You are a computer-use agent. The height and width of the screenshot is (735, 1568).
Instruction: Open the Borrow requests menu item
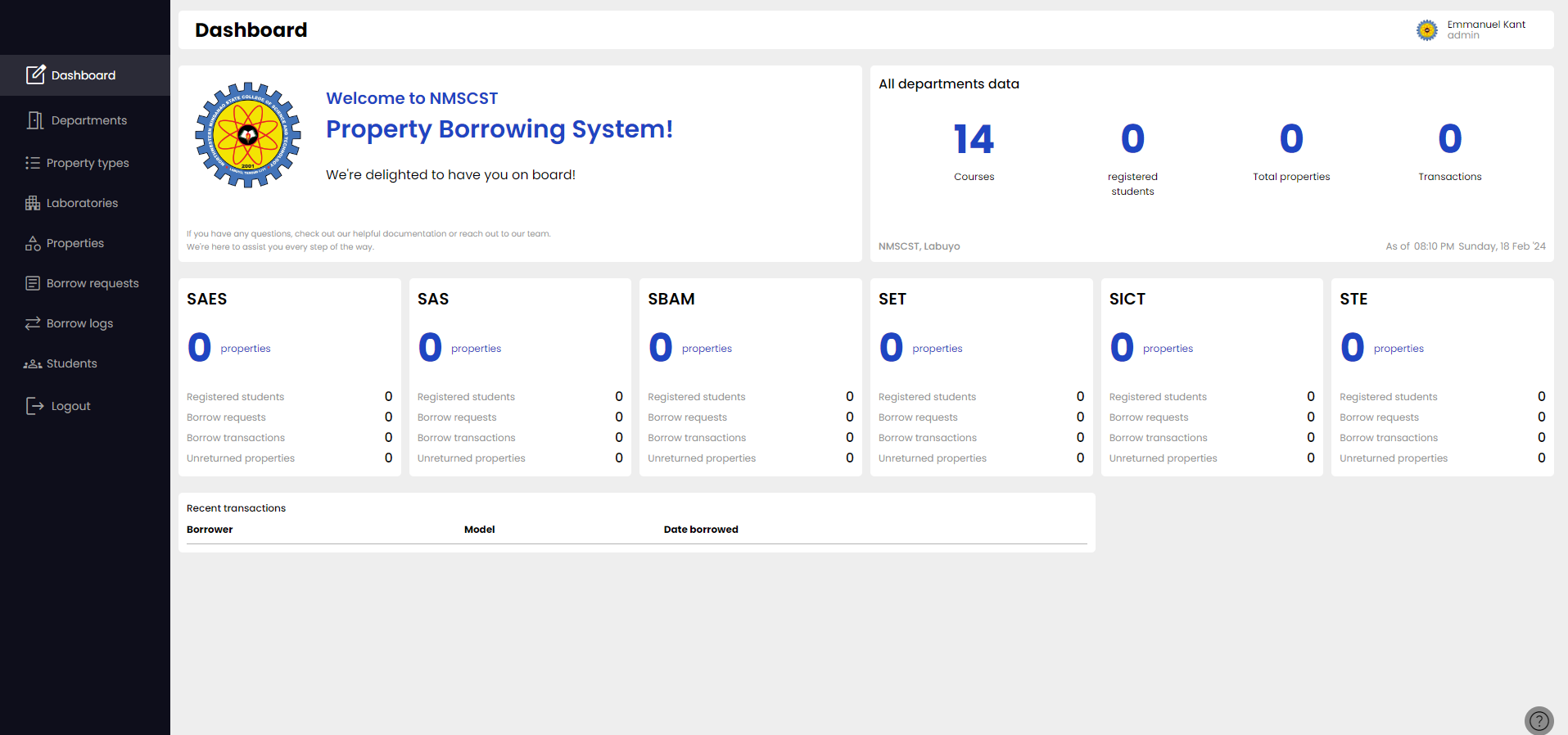(x=93, y=283)
